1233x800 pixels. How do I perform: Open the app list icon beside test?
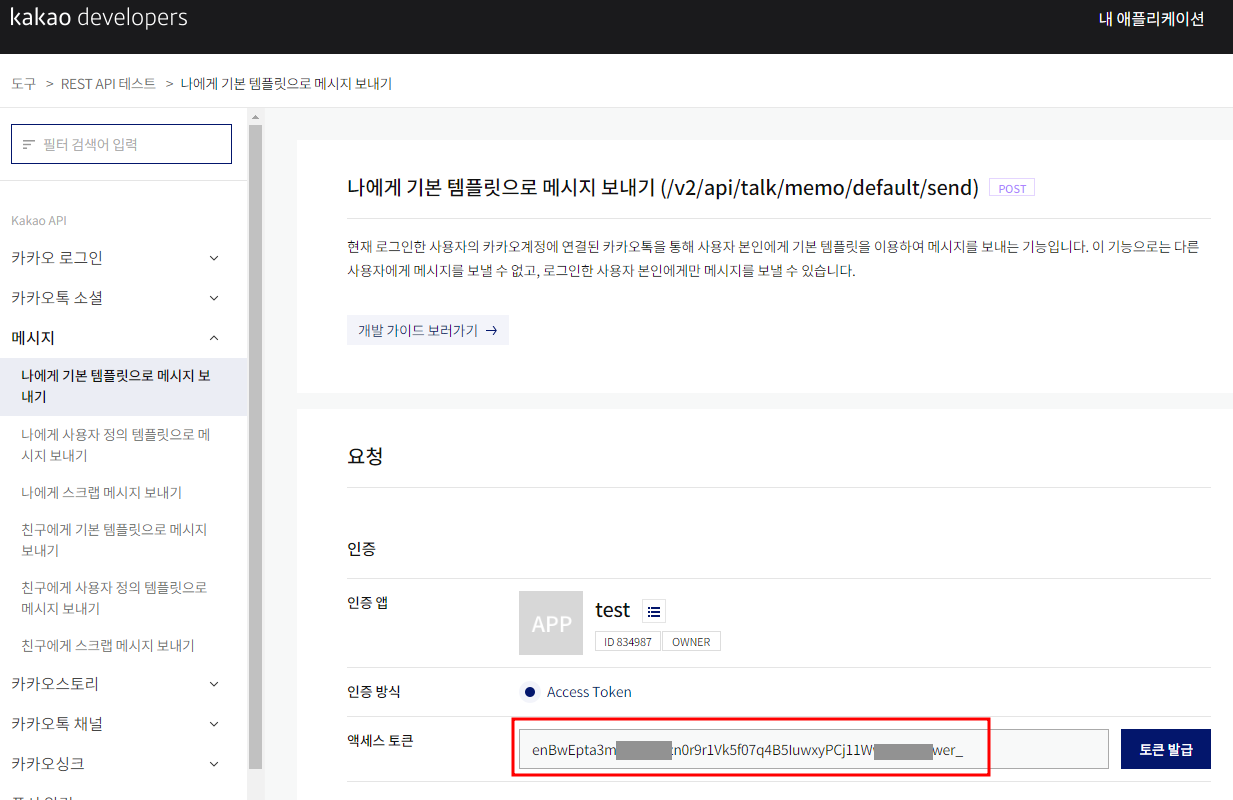654,611
